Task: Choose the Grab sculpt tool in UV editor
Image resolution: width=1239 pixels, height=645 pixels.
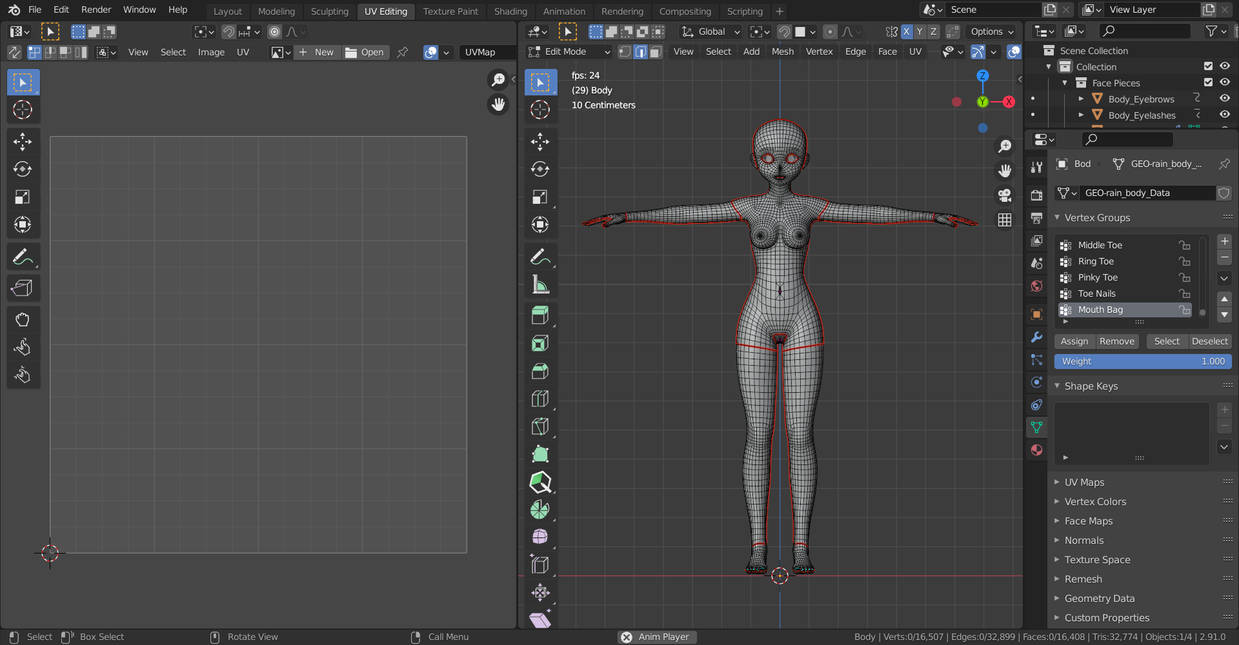Action: 22,320
